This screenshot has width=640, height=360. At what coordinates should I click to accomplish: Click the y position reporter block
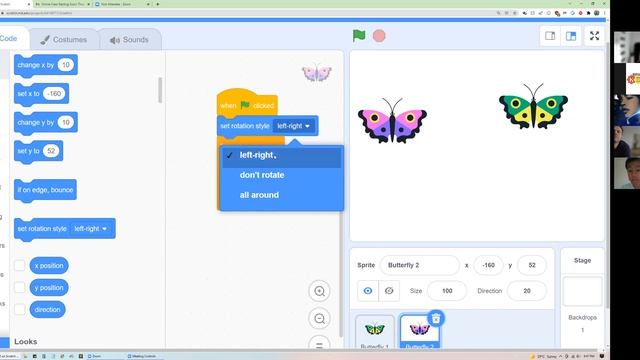[x=49, y=288]
